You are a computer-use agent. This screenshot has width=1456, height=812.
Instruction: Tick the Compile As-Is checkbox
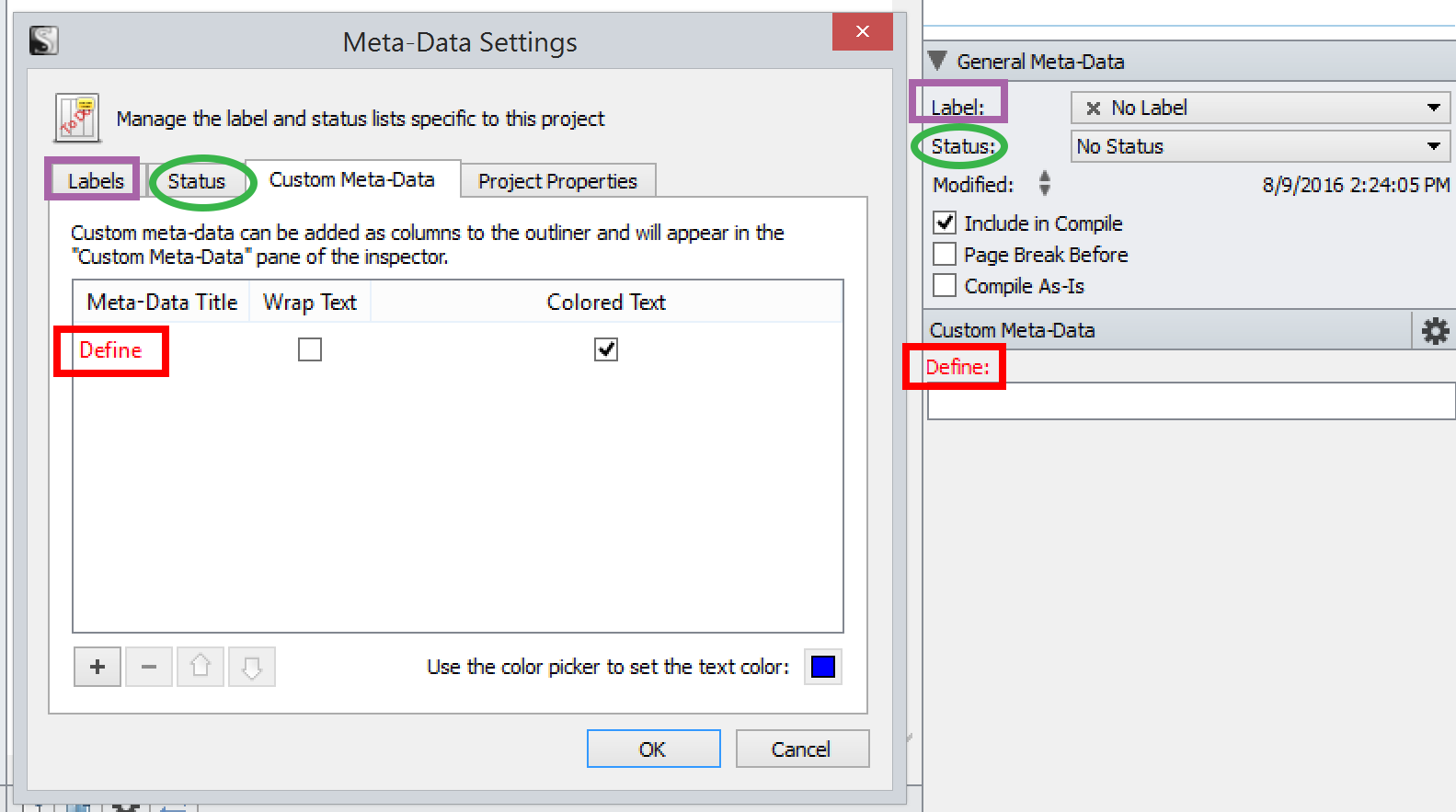click(945, 285)
